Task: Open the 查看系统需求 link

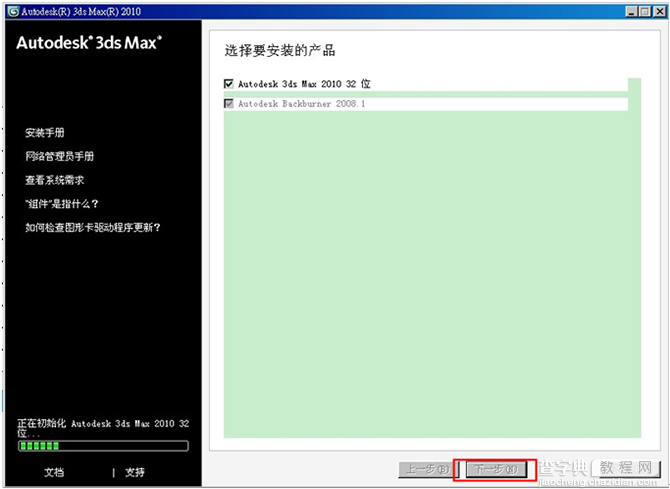Action: [x=55, y=180]
